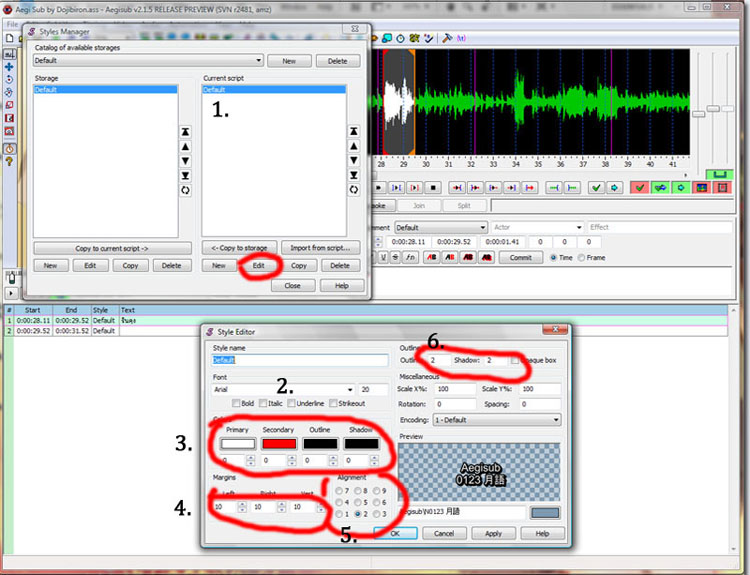Go to selection with cyan arrow icon

click(615, 188)
